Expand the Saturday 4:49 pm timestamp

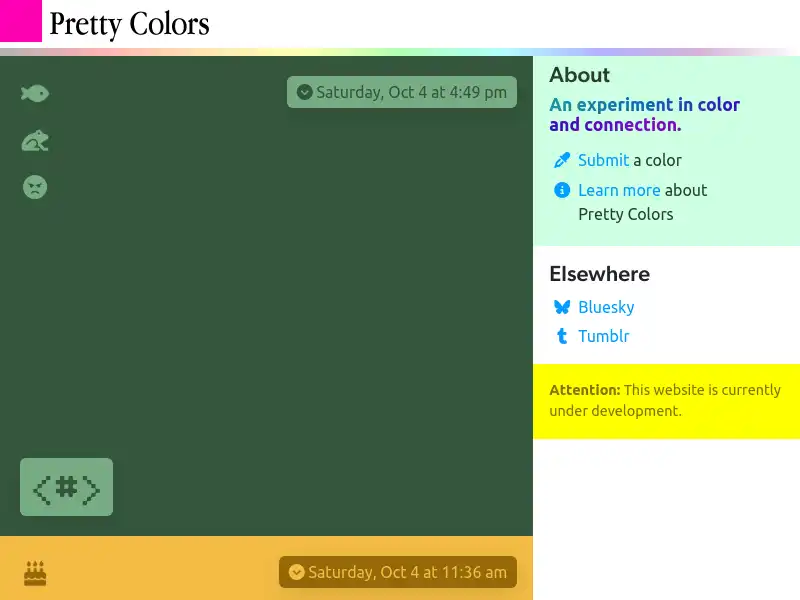(401, 92)
